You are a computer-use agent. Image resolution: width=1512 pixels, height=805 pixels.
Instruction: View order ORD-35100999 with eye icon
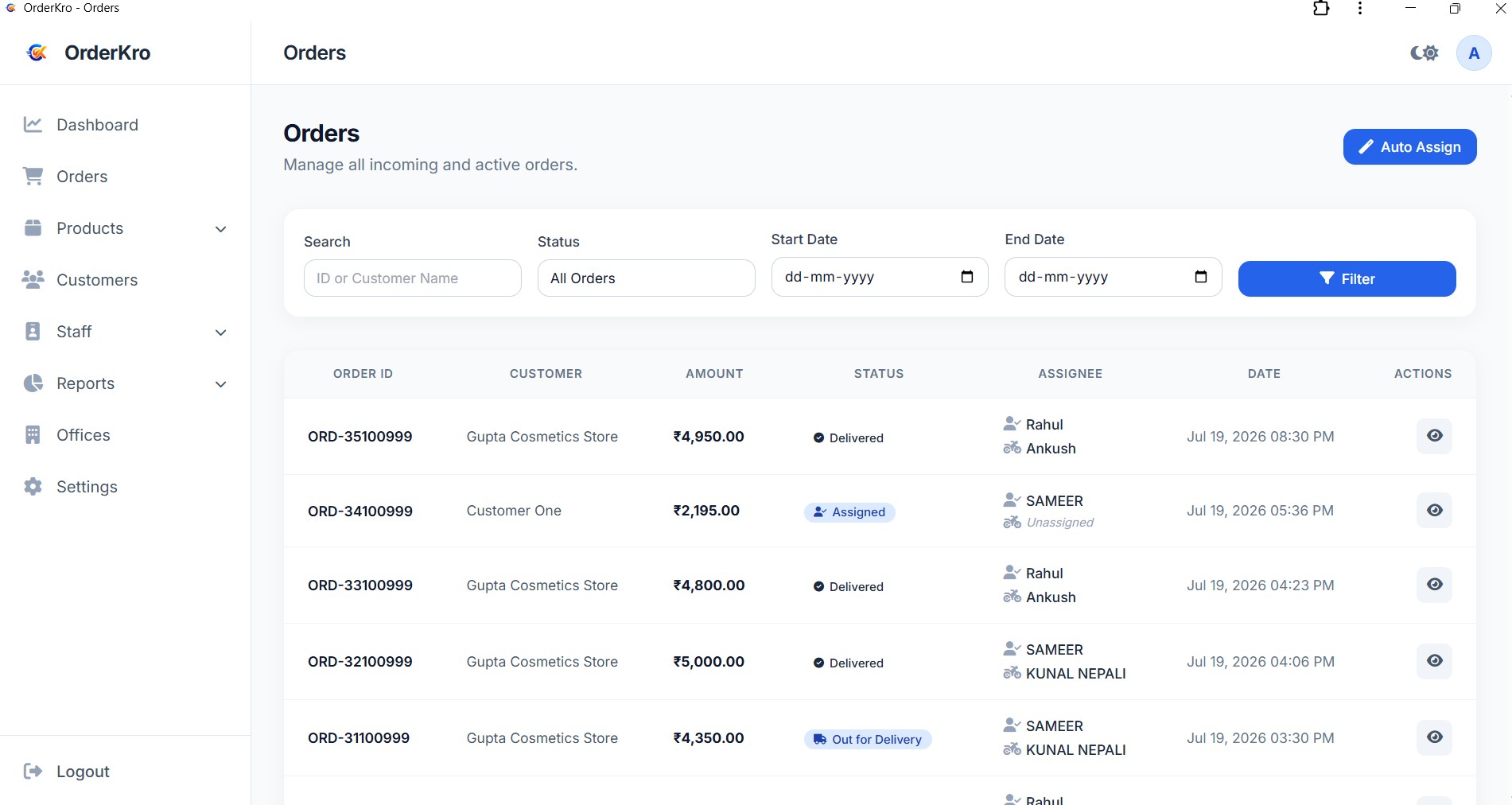click(x=1434, y=436)
